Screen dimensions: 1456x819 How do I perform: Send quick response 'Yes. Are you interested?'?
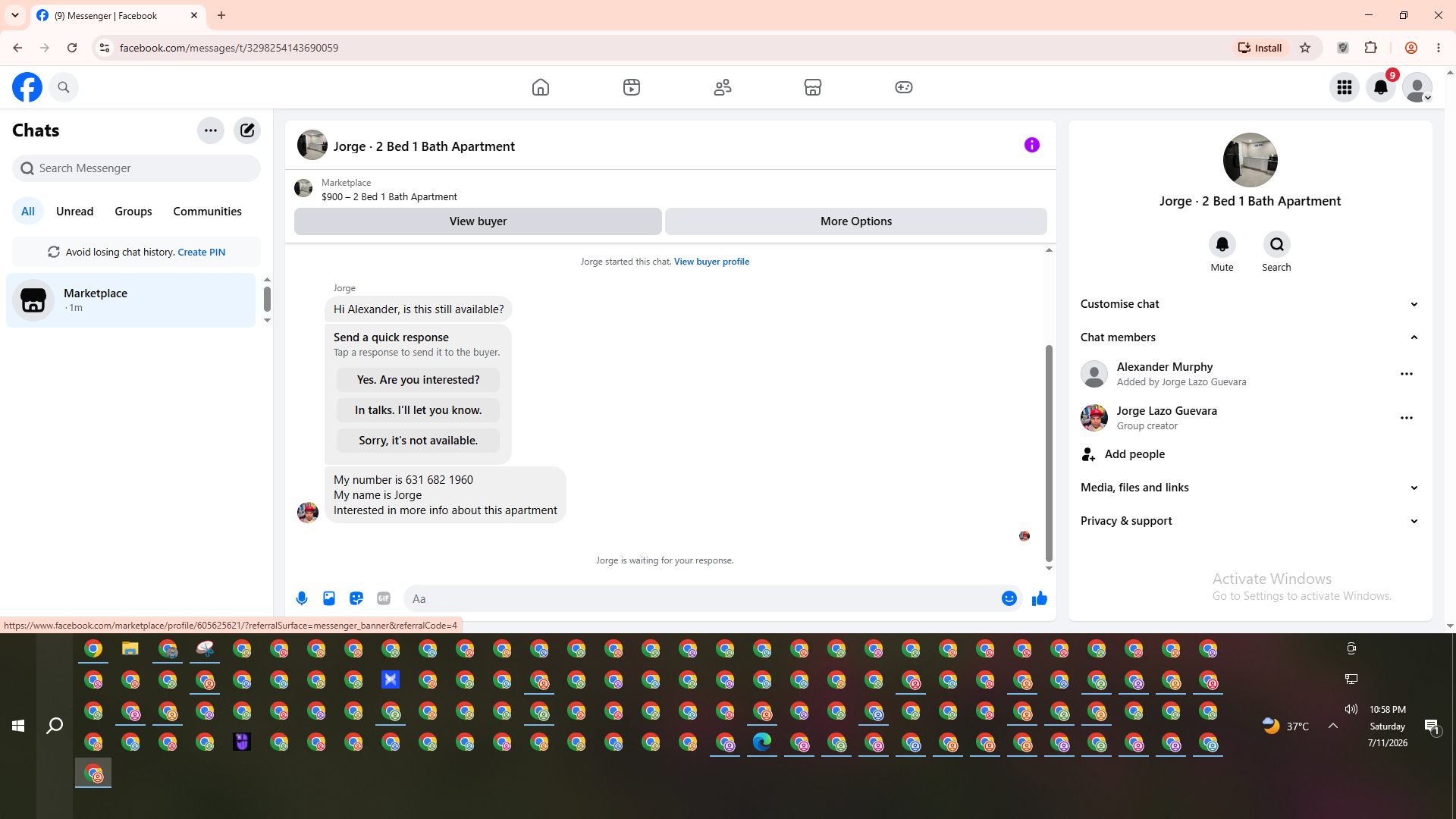pos(419,380)
